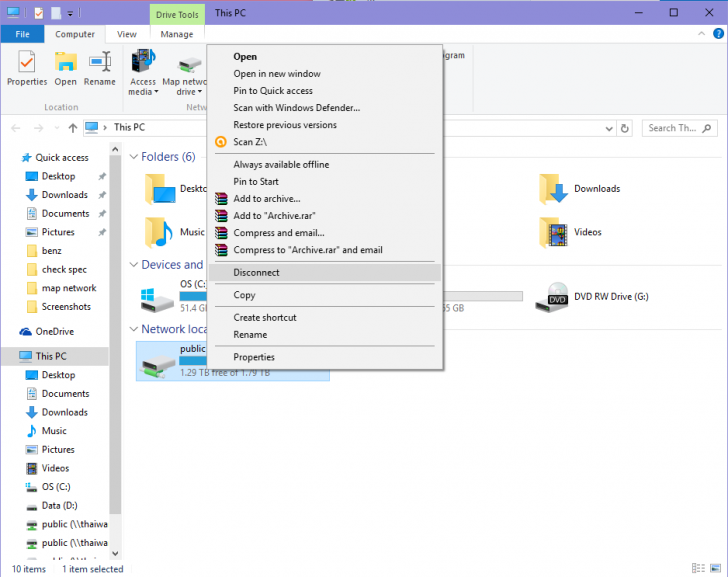Click the Open icon in ribbon
728x577 pixels.
coord(65,68)
